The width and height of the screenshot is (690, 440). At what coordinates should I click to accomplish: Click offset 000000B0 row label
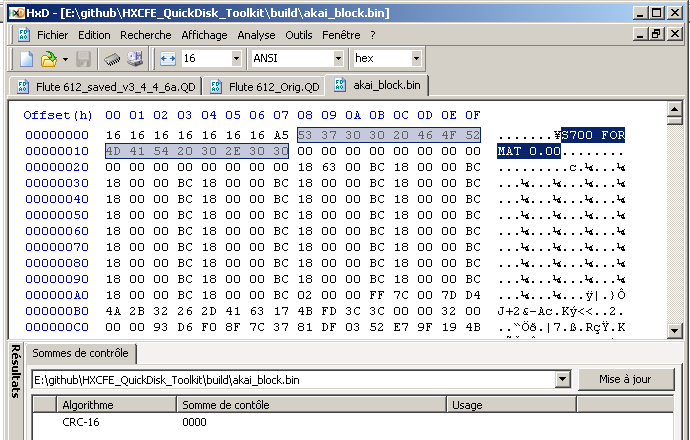click(x=57, y=311)
